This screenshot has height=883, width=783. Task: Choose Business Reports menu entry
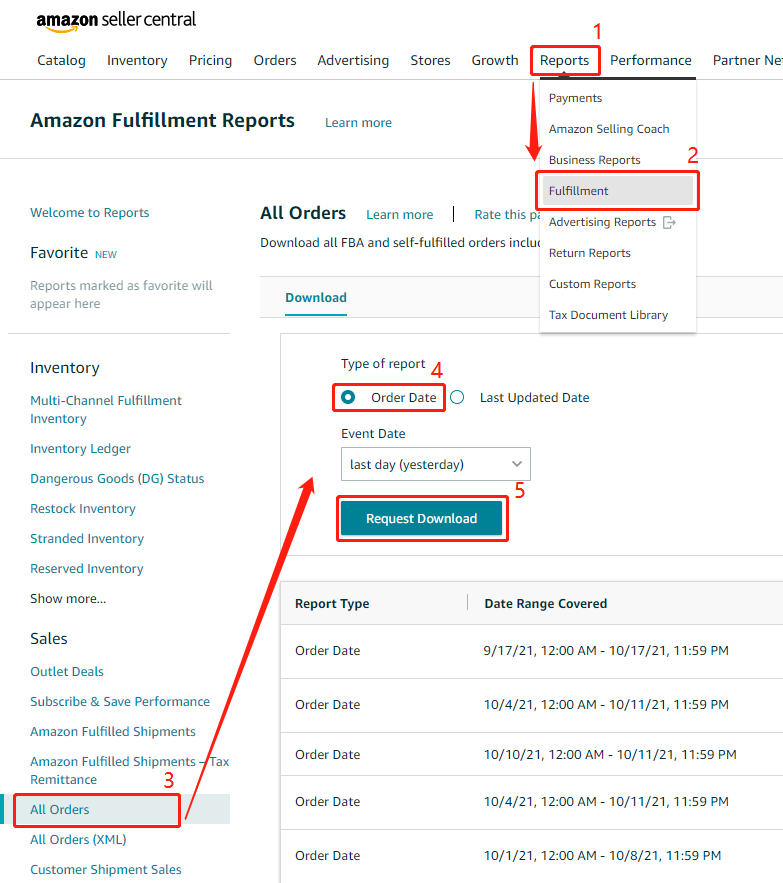click(594, 160)
